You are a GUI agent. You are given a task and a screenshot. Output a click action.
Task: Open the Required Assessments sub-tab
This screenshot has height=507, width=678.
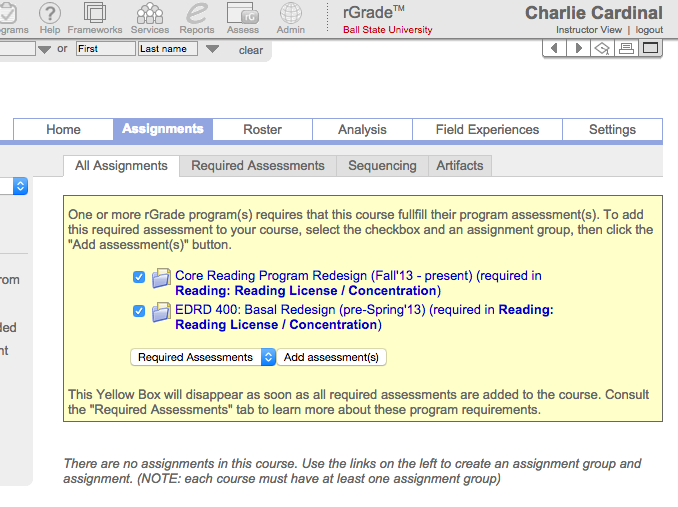point(258,166)
